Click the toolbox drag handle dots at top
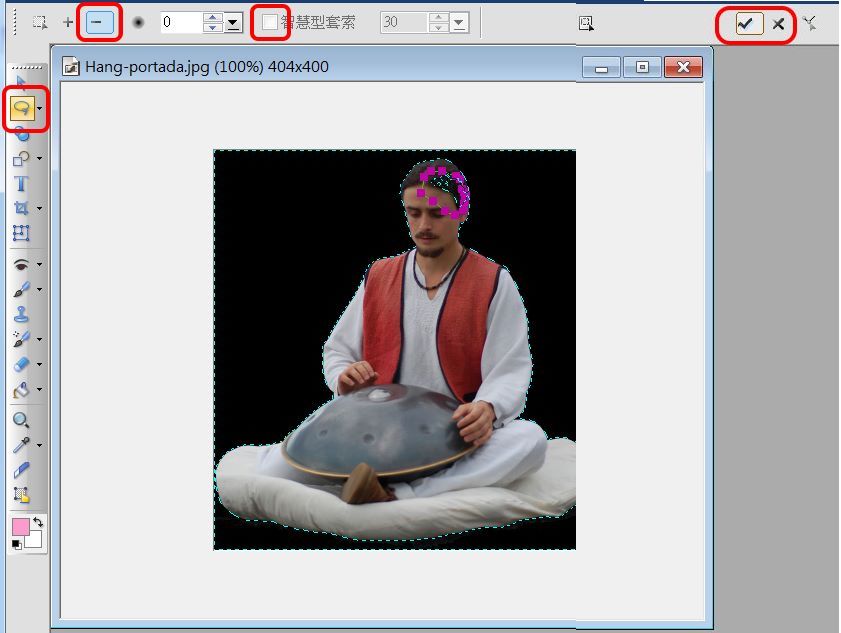 coord(27,68)
